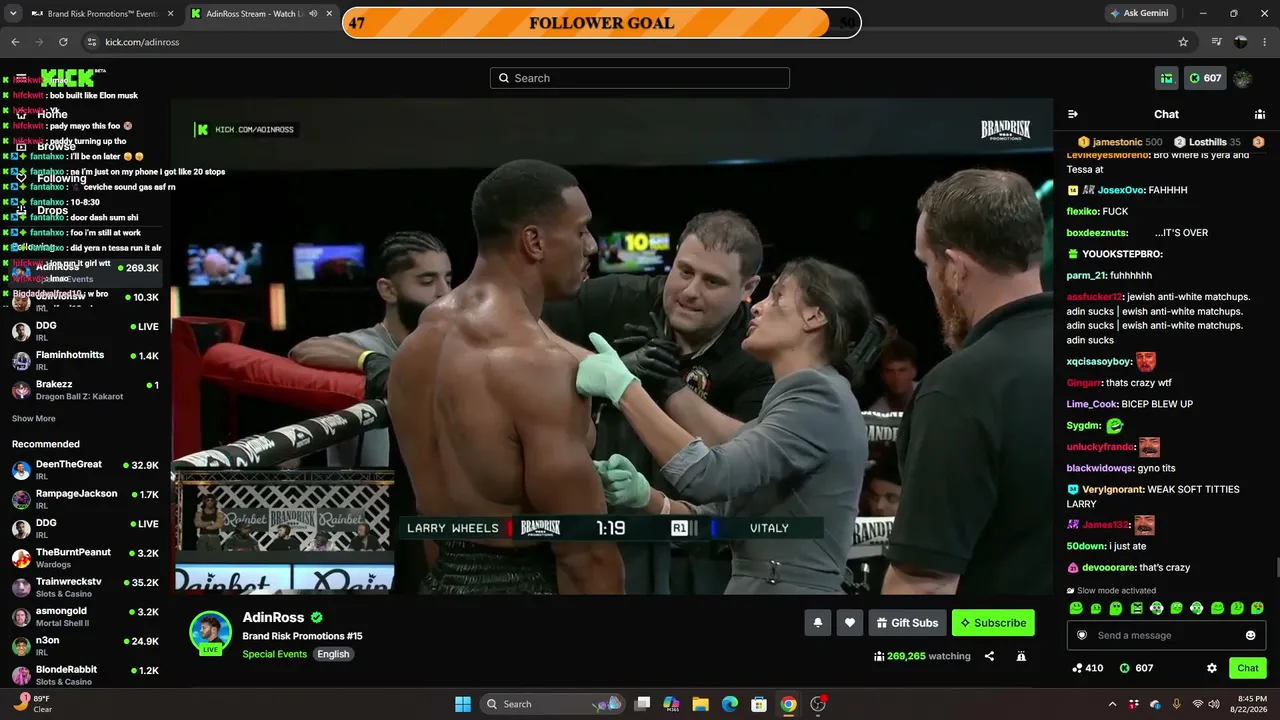
Task: View site information for kick.com
Action: click(x=92, y=42)
